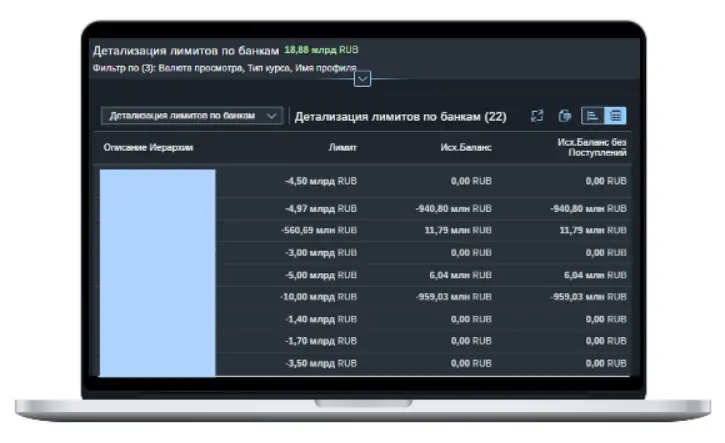Select the '-4,97 млрд RUB' limit cell

[320, 209]
